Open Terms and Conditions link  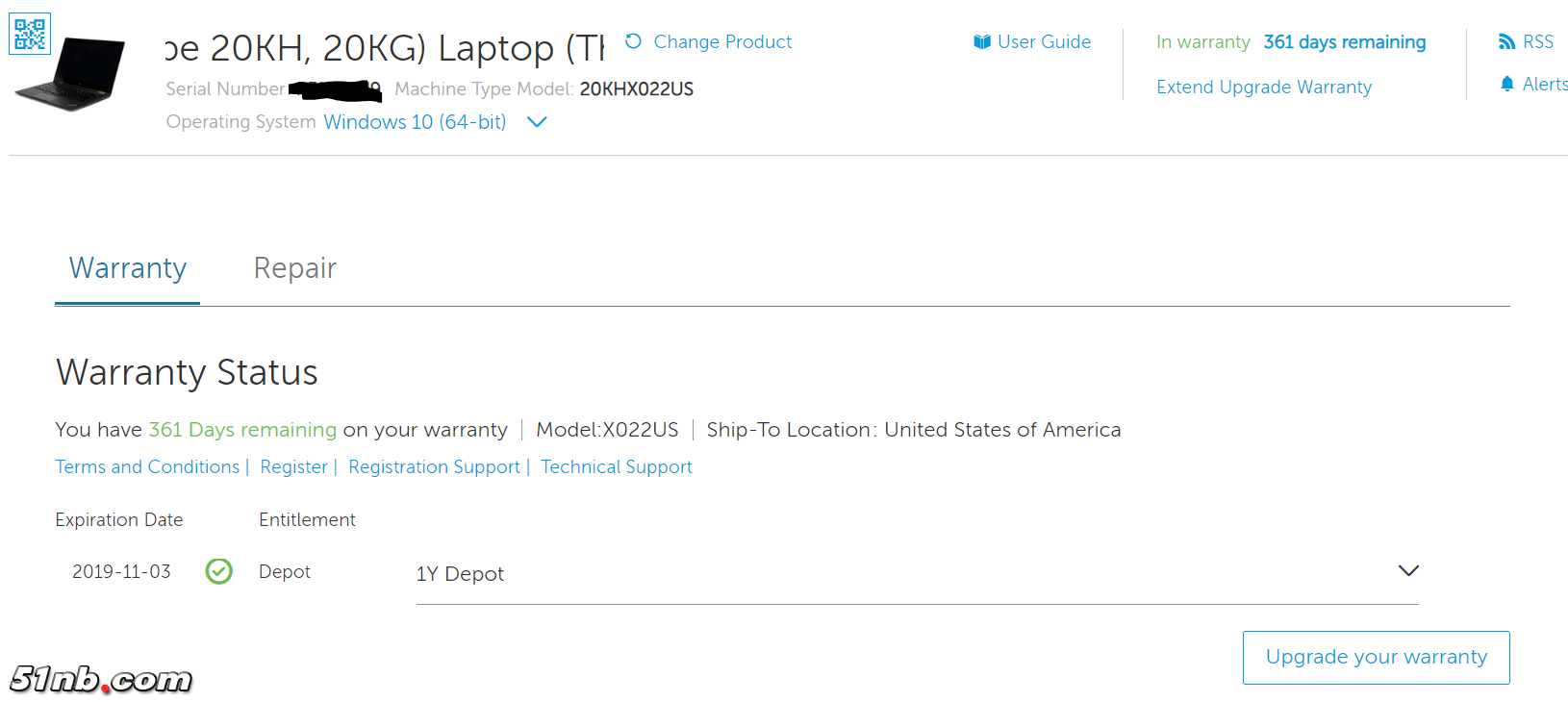click(147, 466)
